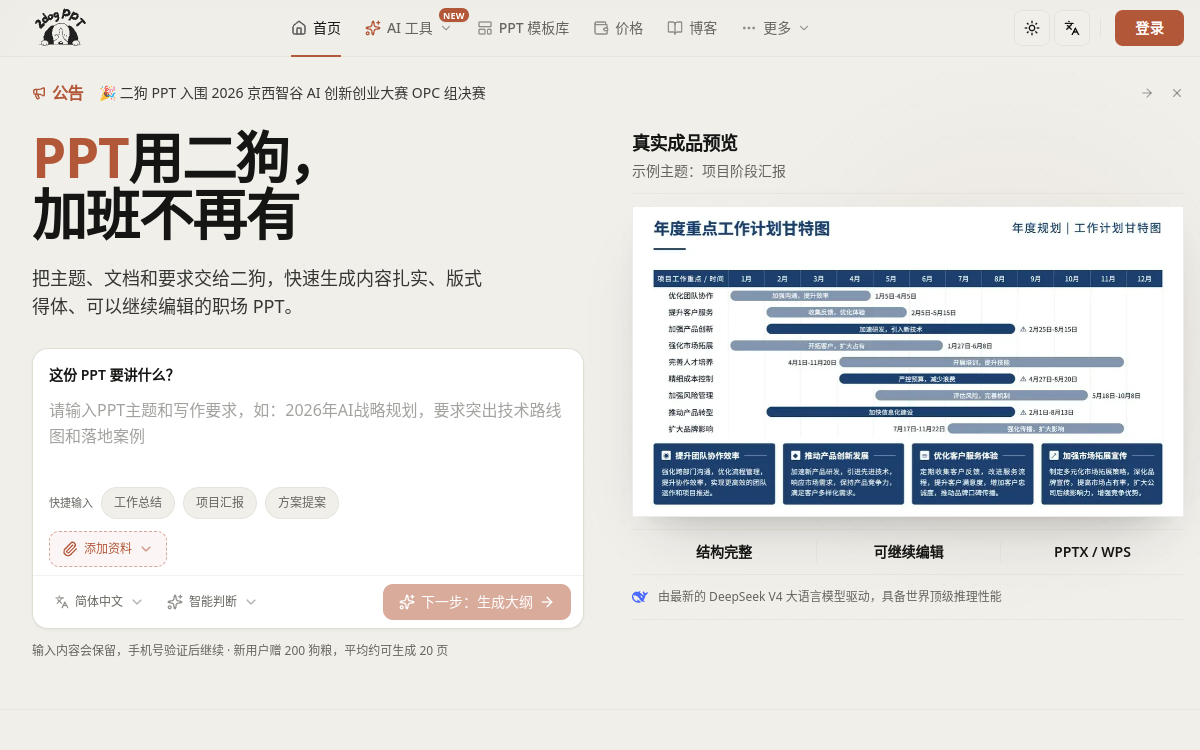Click the 真实成品预览 heading

(x=685, y=143)
